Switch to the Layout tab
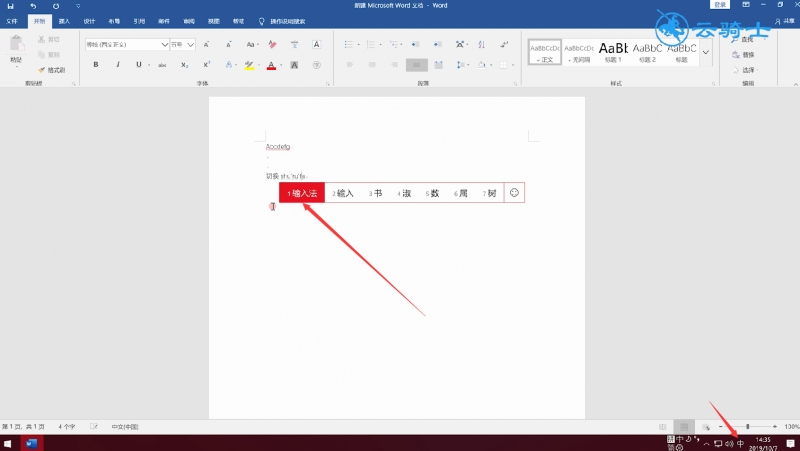The height and width of the screenshot is (451, 800). [114, 21]
